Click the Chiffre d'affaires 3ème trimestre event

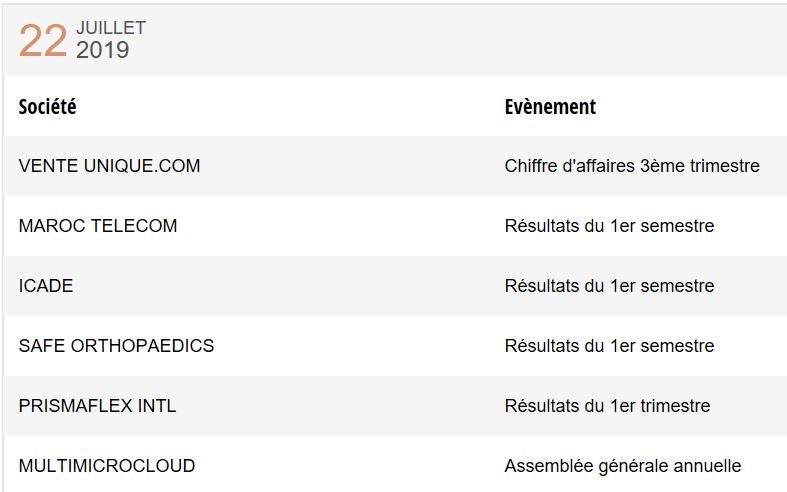(632, 166)
